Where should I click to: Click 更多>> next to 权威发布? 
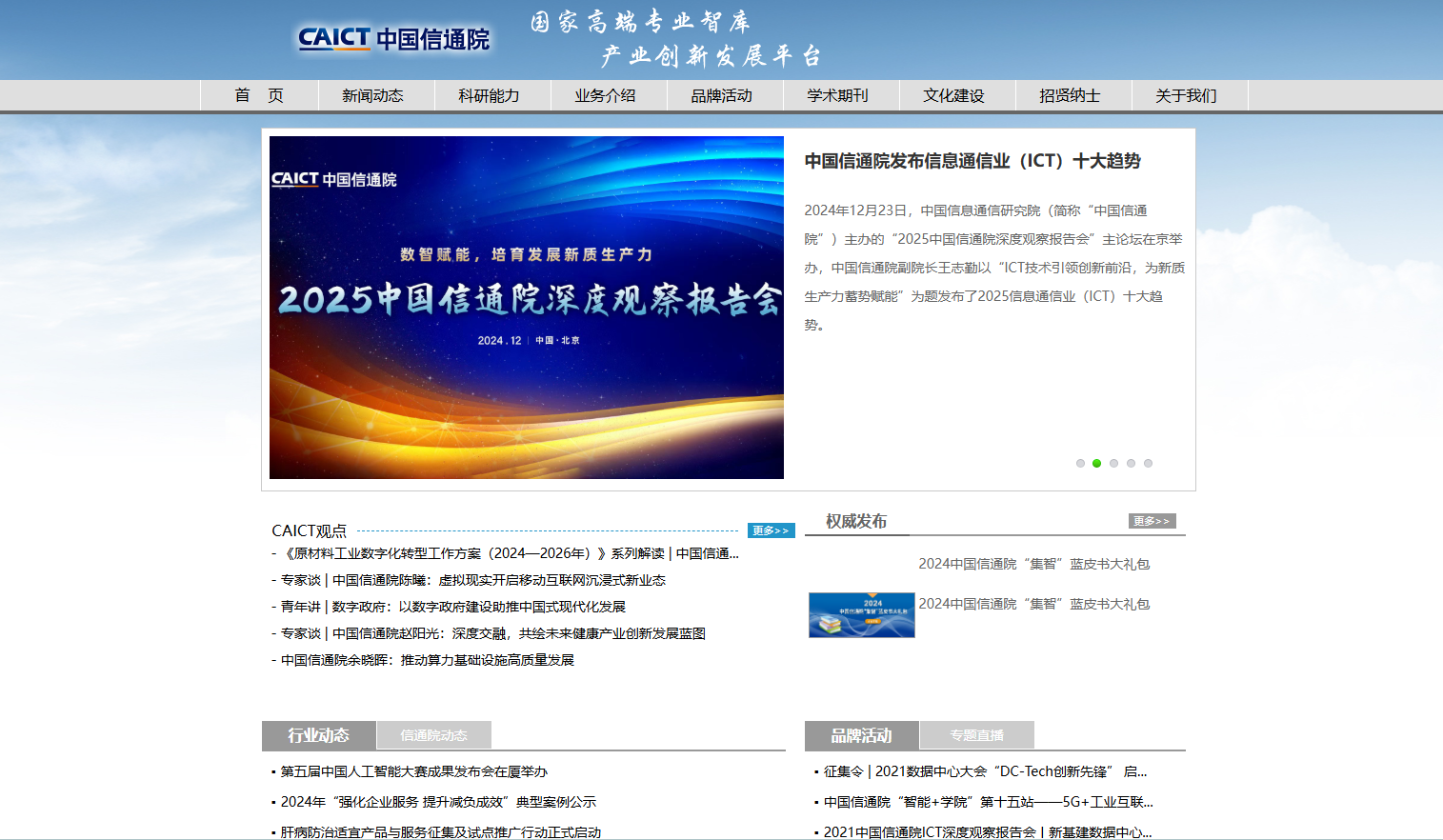pyautogui.click(x=1152, y=520)
